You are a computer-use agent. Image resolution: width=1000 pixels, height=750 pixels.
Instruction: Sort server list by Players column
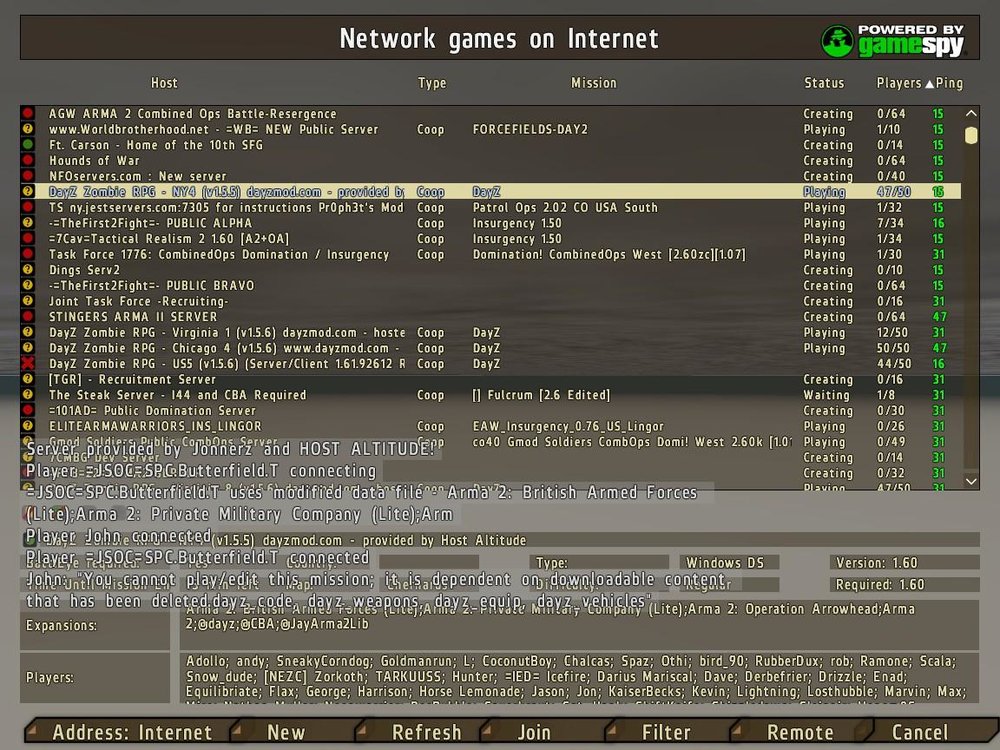pos(899,83)
